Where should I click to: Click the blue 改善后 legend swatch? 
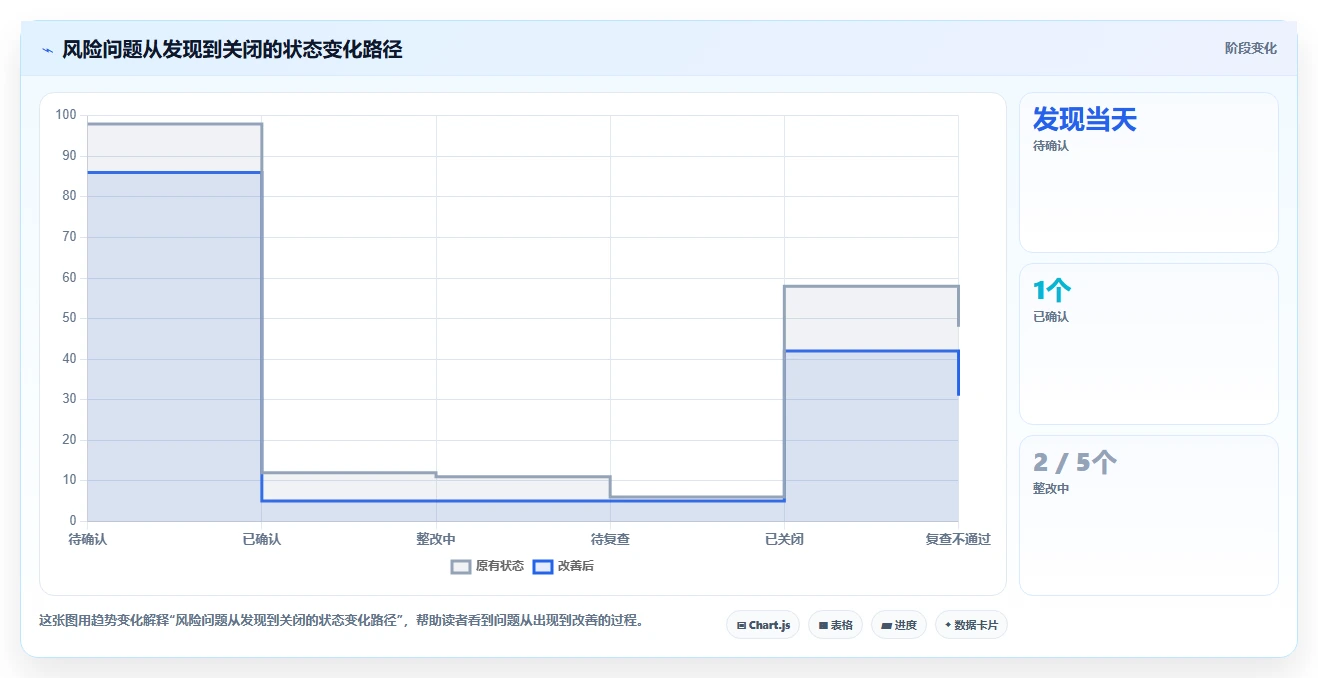click(542, 566)
